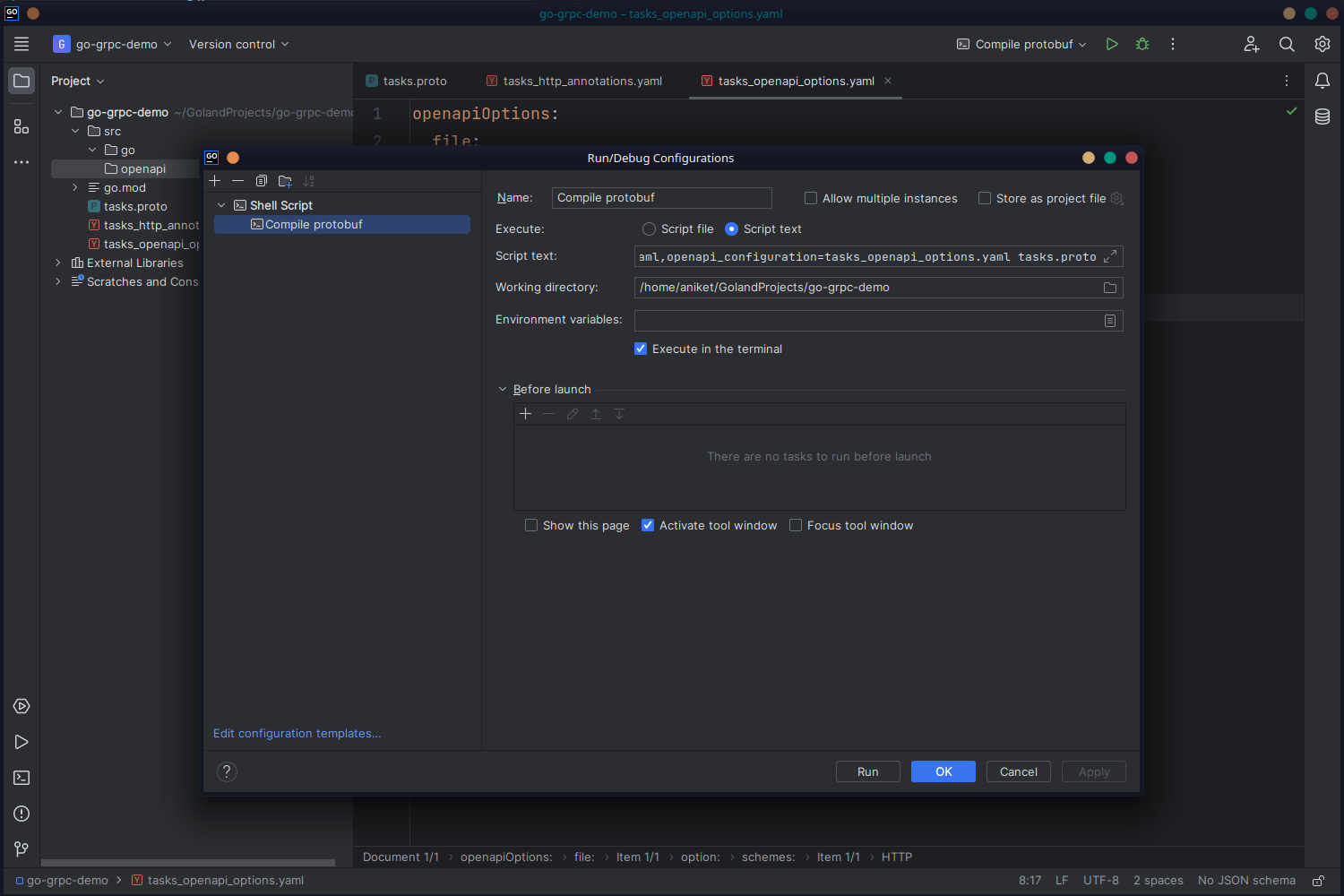Switch to the tasks.proto tab

[x=413, y=81]
